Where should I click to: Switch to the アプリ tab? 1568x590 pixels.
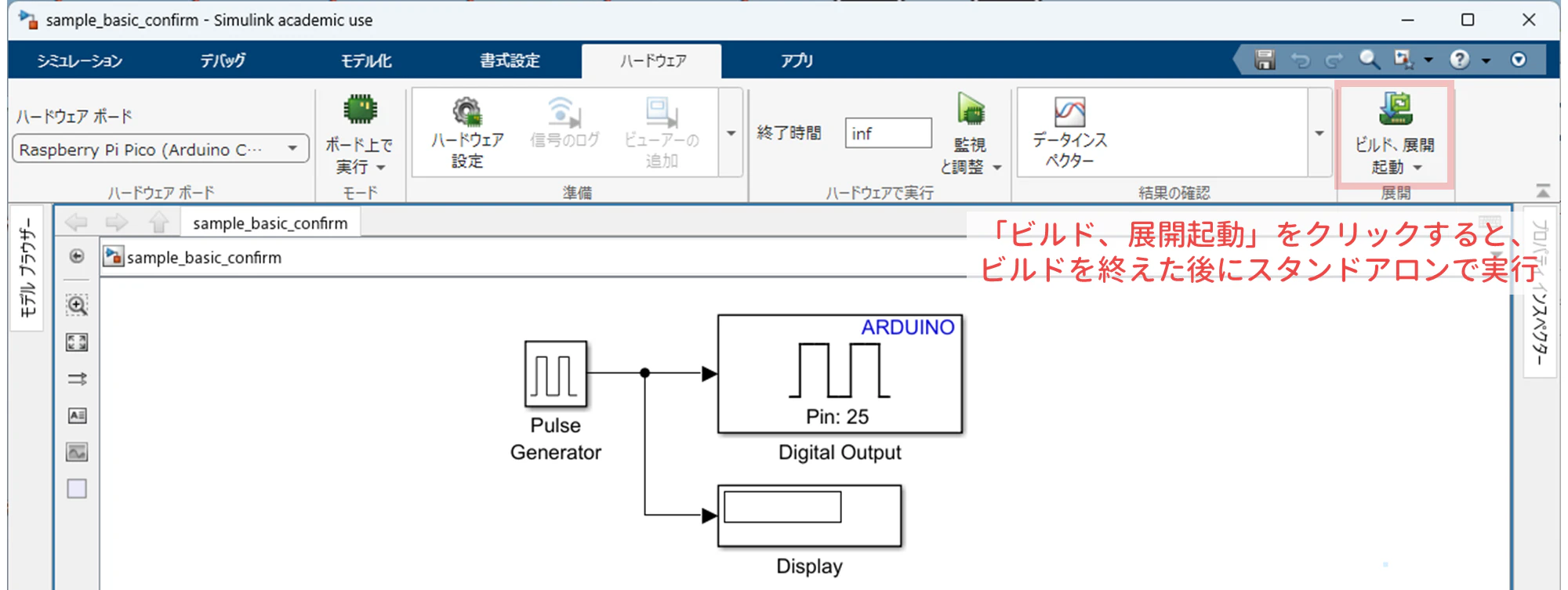click(x=797, y=60)
